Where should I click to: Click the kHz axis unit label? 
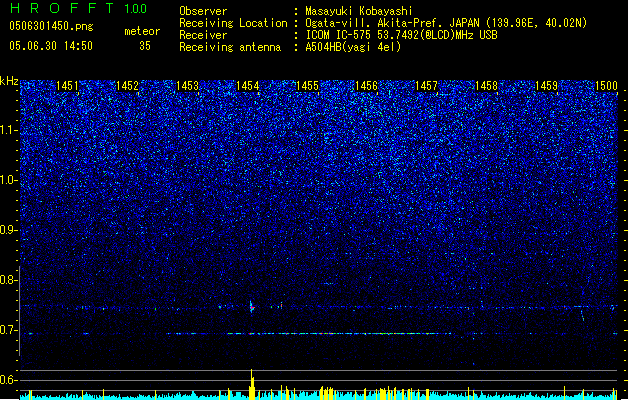[x=9, y=81]
